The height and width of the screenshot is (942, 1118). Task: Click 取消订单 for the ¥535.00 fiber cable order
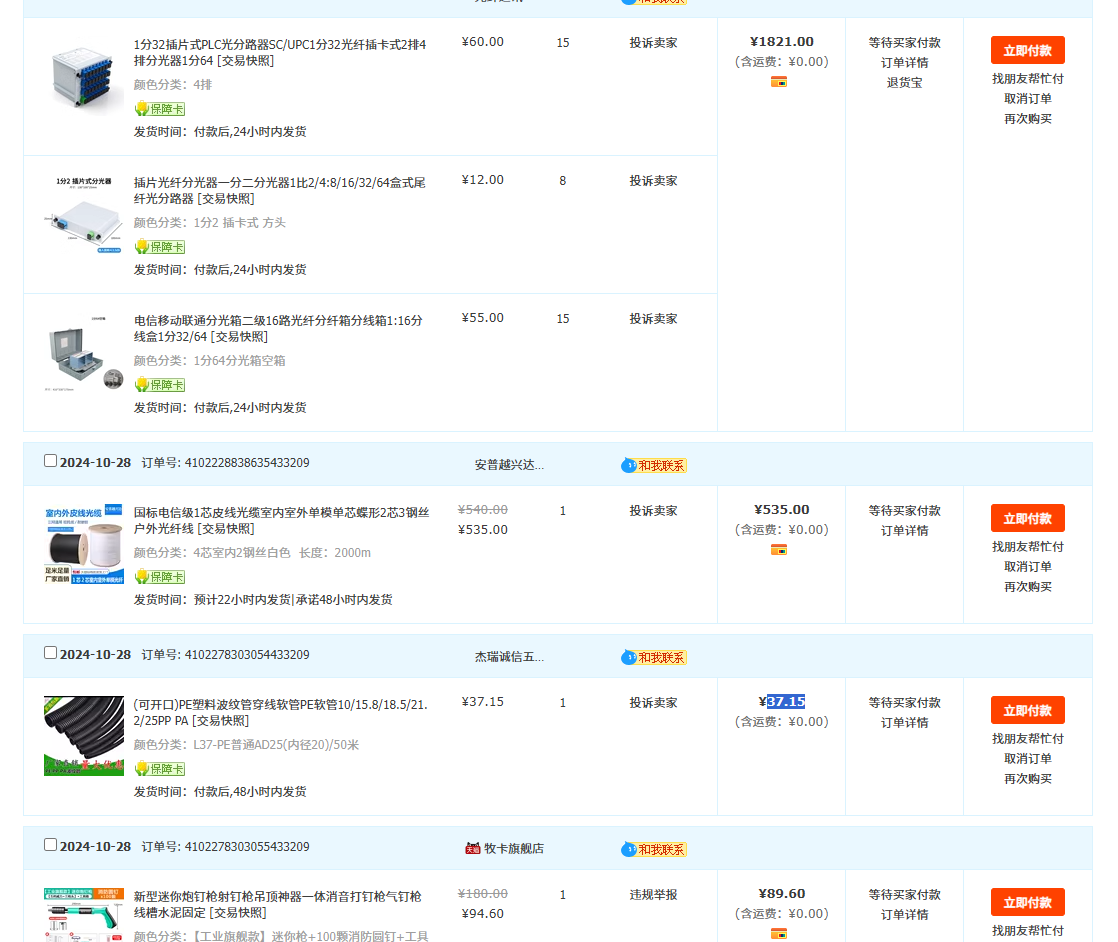[1027, 567]
